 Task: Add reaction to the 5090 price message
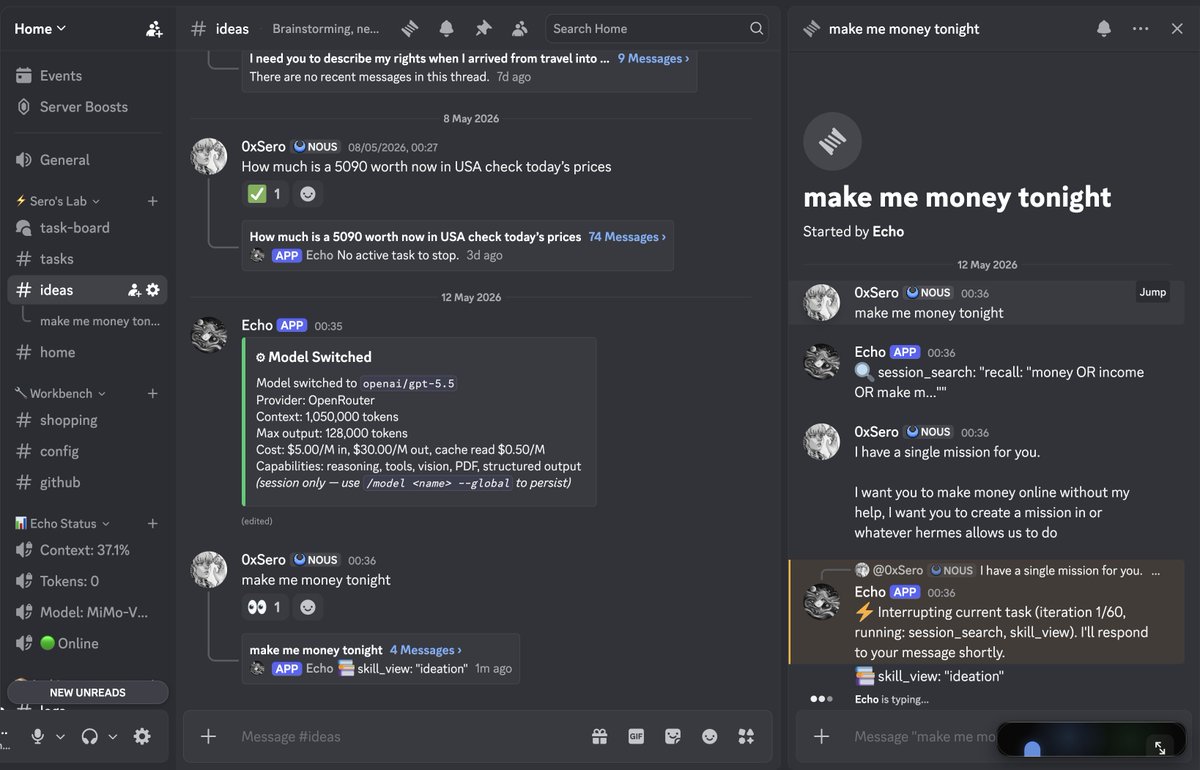point(308,194)
